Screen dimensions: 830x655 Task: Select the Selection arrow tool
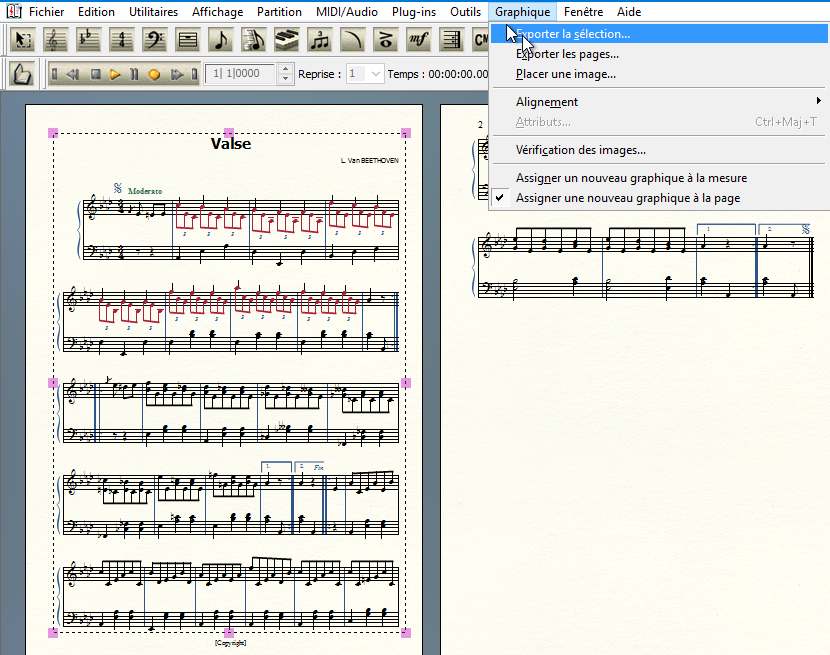pyautogui.click(x=24, y=41)
